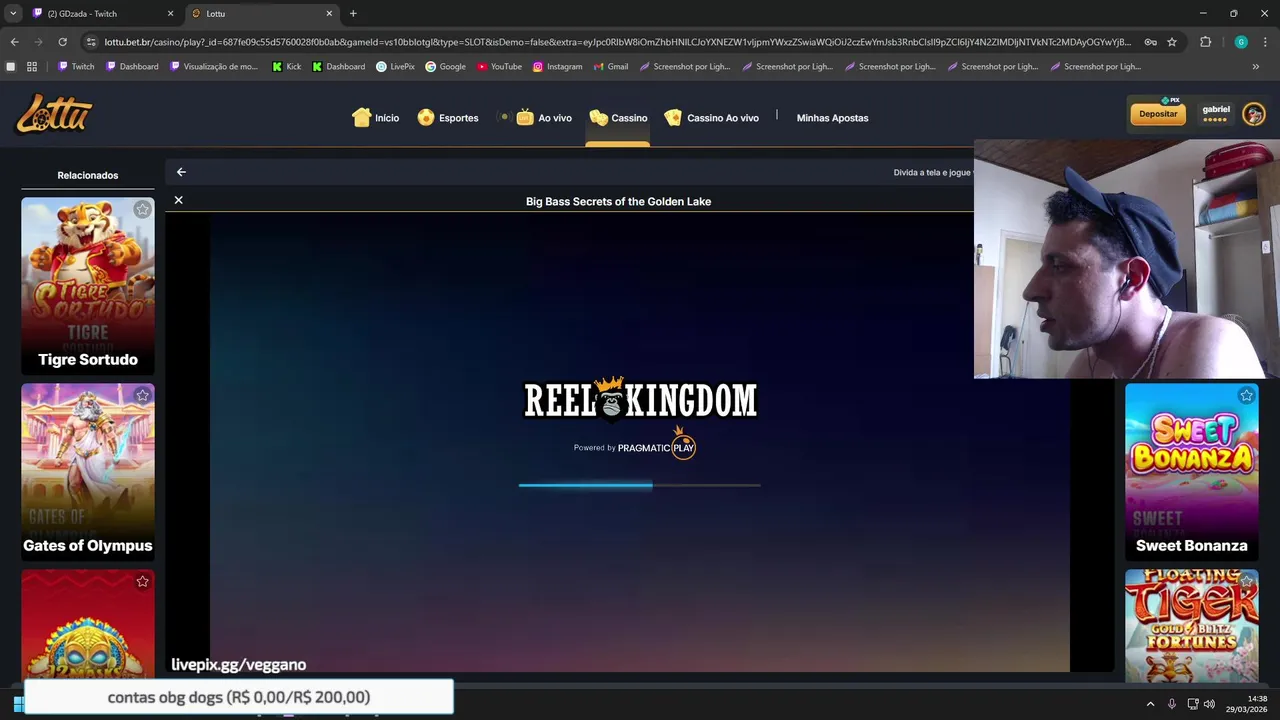Click the Lottu logo
Image resolution: width=1280 pixels, height=720 pixels.
pyautogui.click(x=54, y=115)
